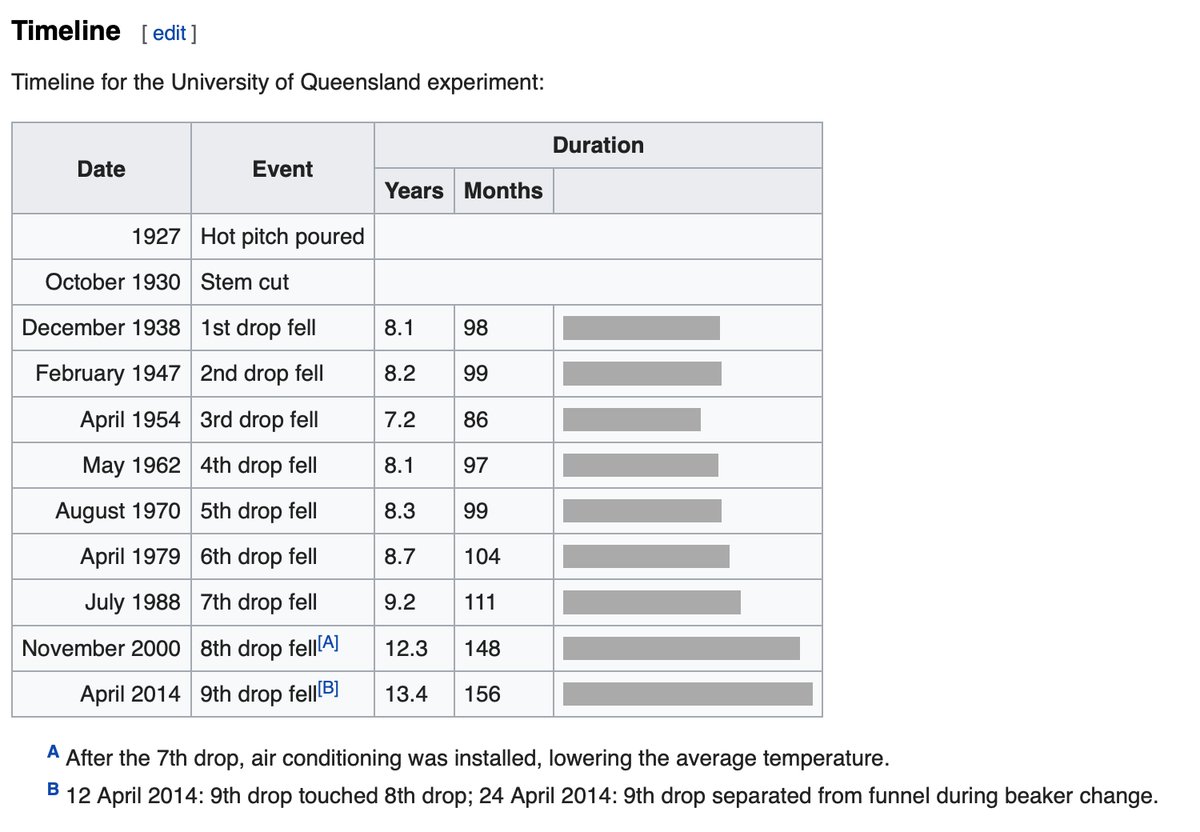Click the Event column header
Image resolution: width=1200 pixels, height=832 pixels.
[x=282, y=169]
